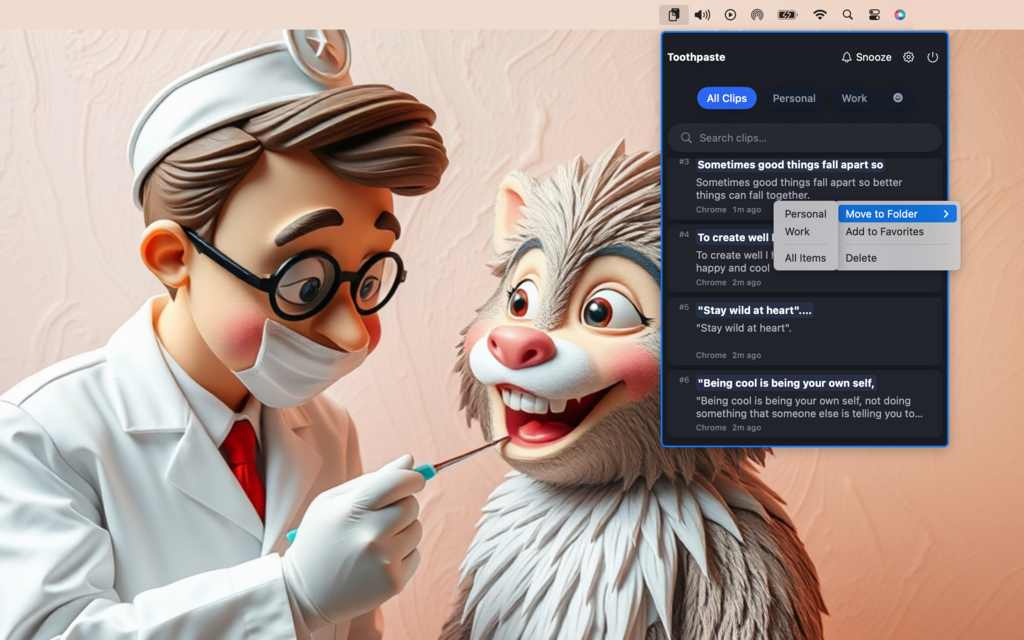Viewport: 1024px width, 640px height.
Task: Open Spotlight search magnifier icon
Action: (847, 15)
